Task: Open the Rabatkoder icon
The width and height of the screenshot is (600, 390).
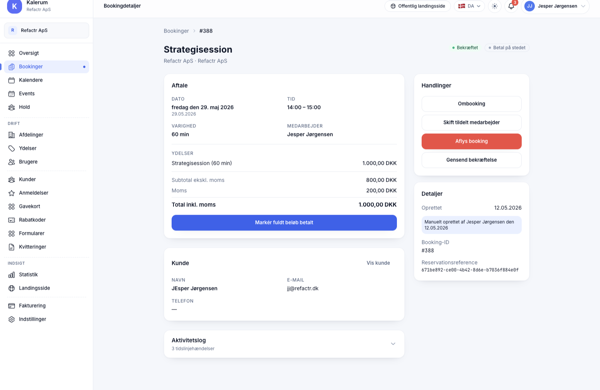Action: point(11,220)
